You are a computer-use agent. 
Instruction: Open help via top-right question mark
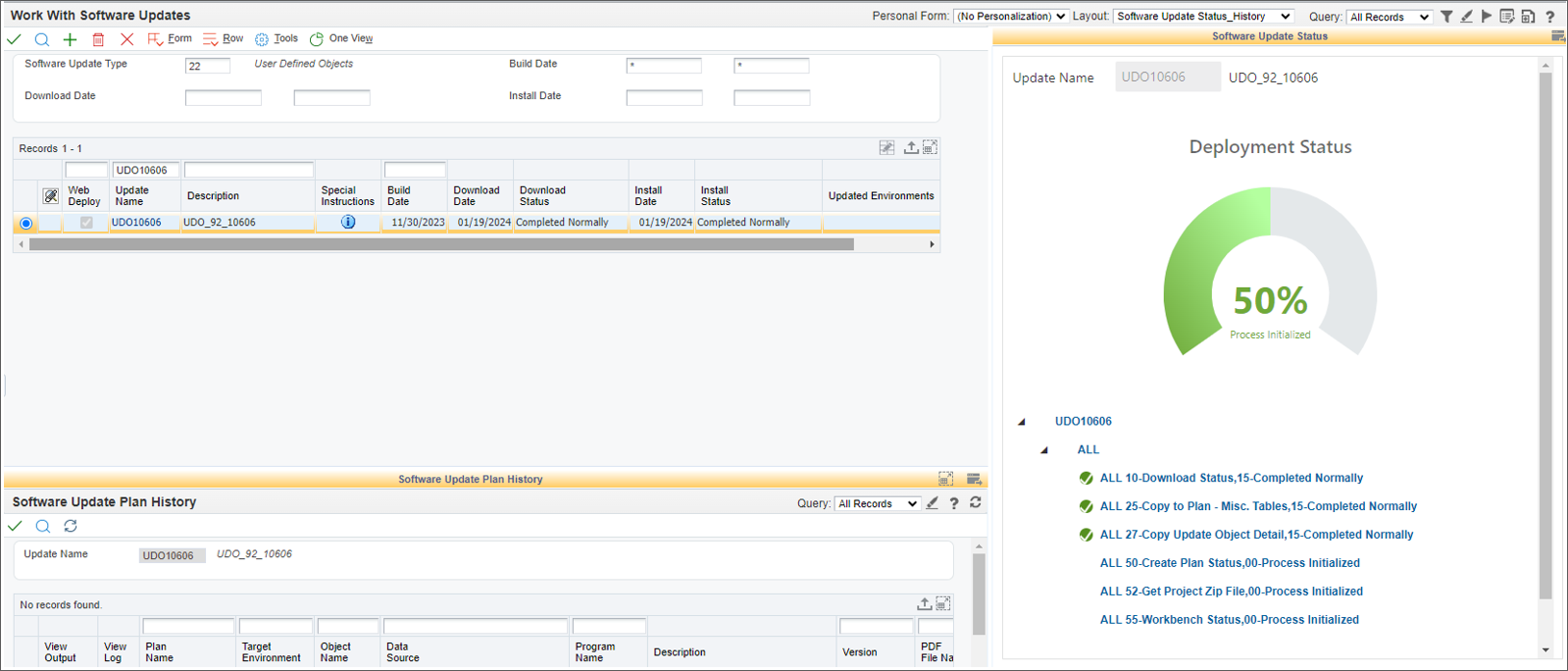[1550, 17]
